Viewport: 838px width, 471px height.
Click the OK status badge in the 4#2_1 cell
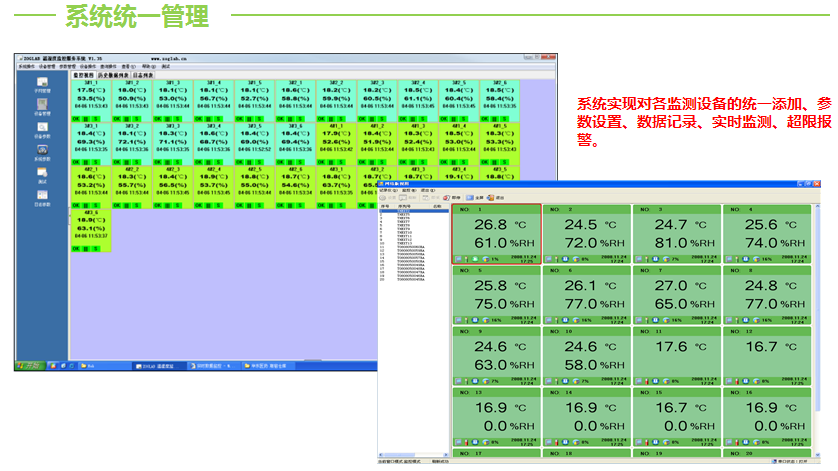coord(75,205)
